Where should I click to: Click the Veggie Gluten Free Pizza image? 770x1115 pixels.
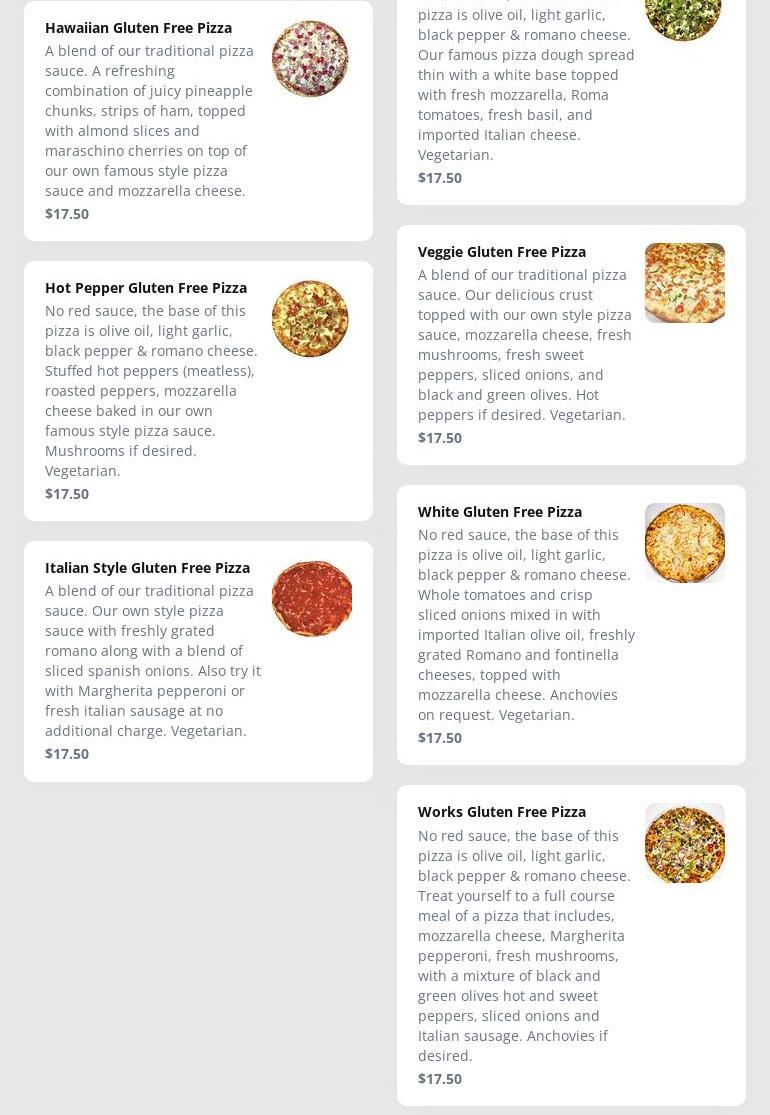(684, 283)
